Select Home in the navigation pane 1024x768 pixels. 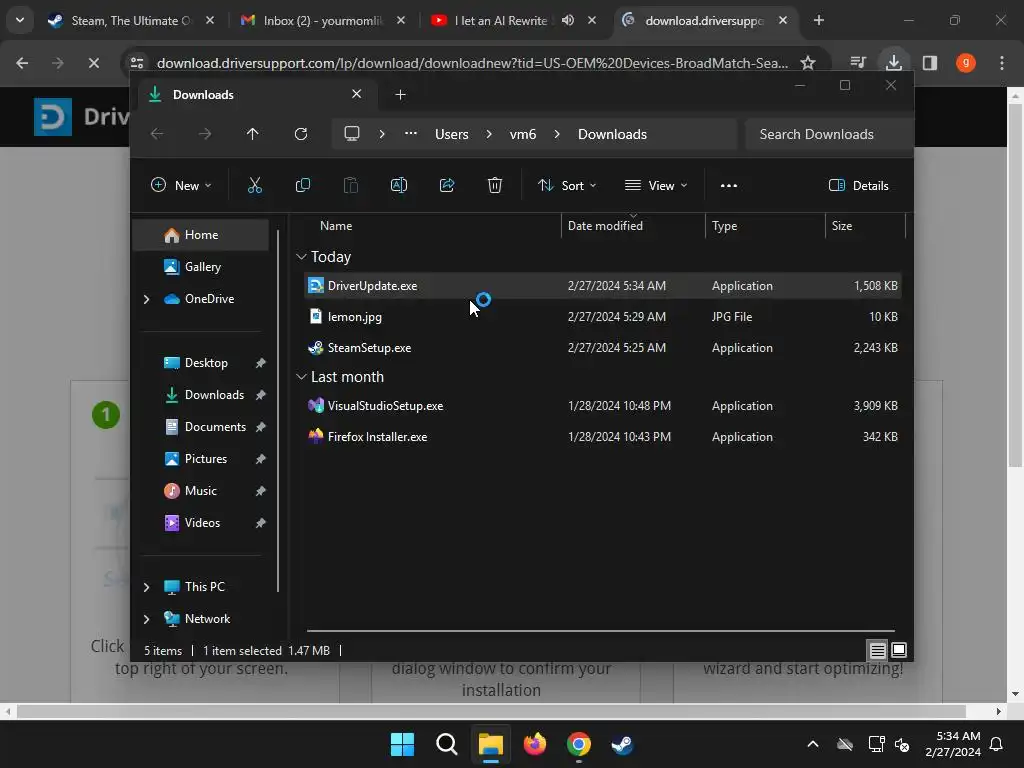200,235
